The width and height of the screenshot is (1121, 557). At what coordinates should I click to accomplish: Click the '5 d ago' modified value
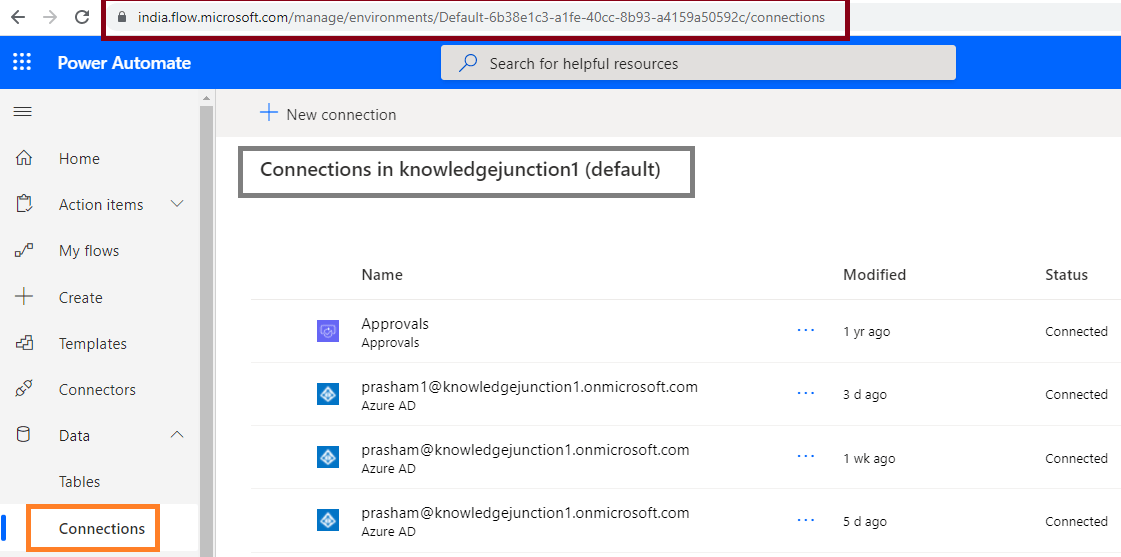click(x=864, y=522)
